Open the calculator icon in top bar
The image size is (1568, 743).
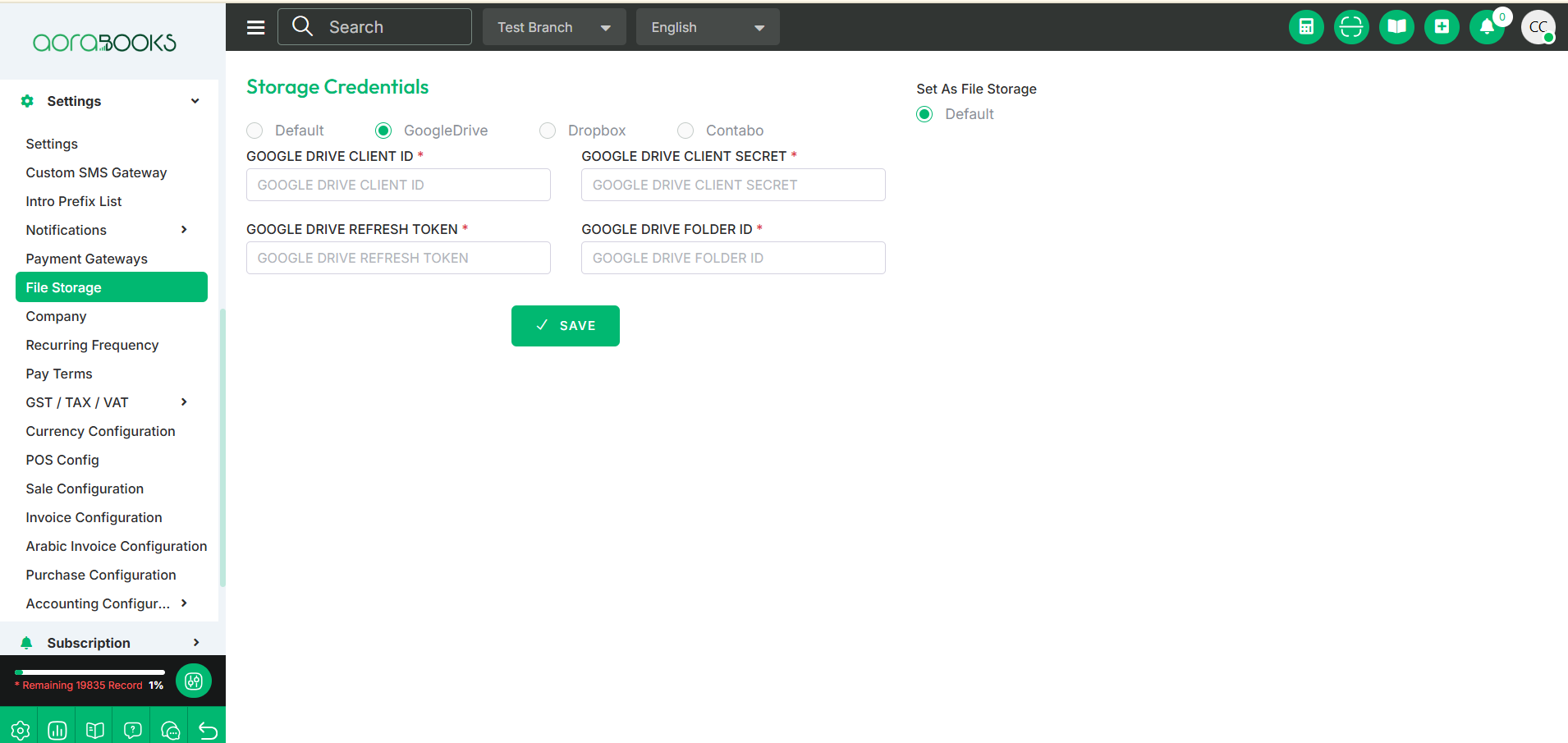1306,27
